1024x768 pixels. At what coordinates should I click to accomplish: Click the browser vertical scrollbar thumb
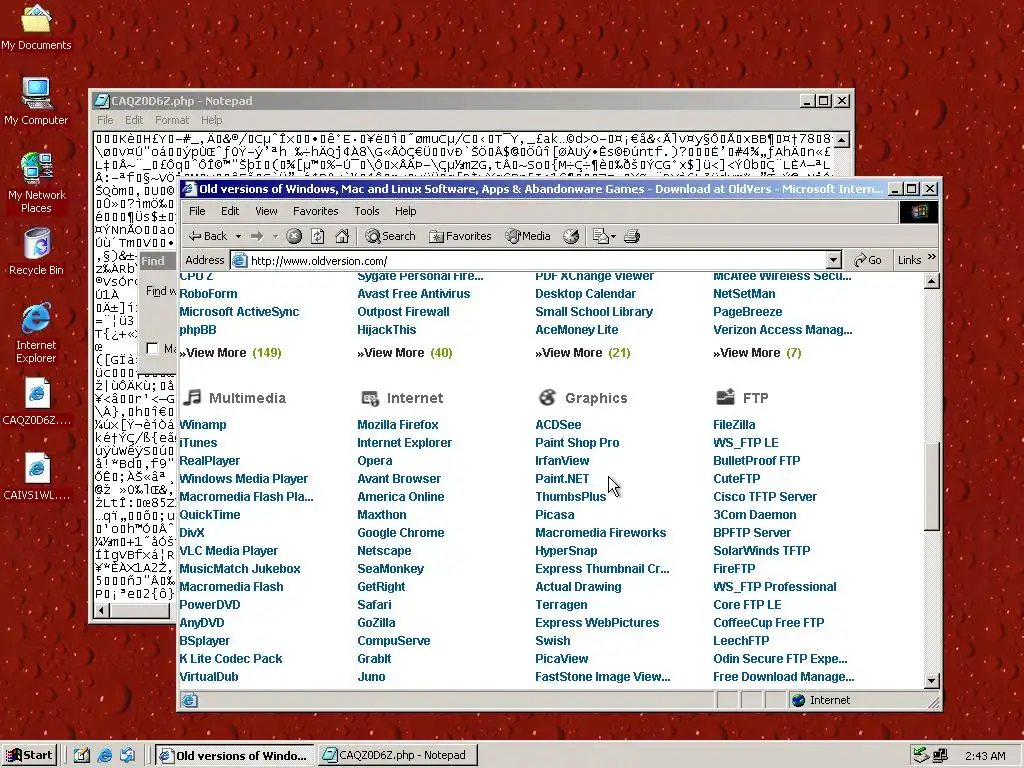pos(933,486)
